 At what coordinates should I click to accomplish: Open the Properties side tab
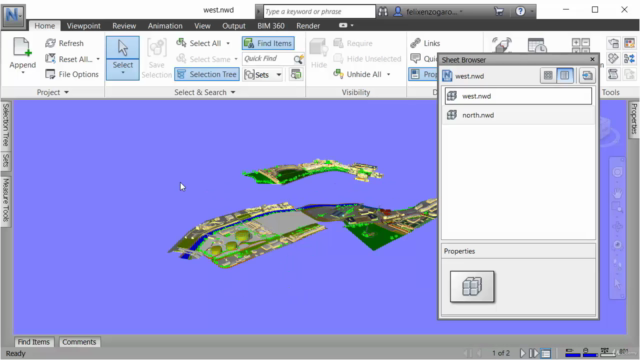pos(633,119)
